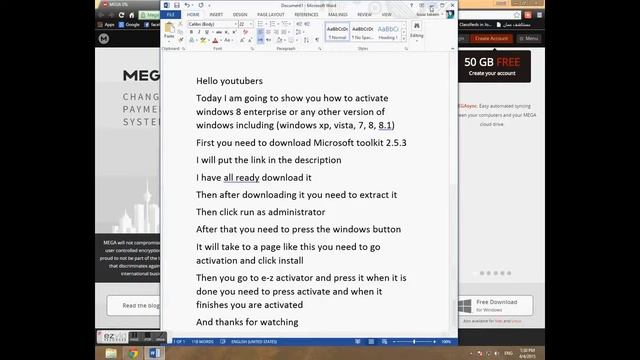Open the MEGA Menu button

click(529, 38)
